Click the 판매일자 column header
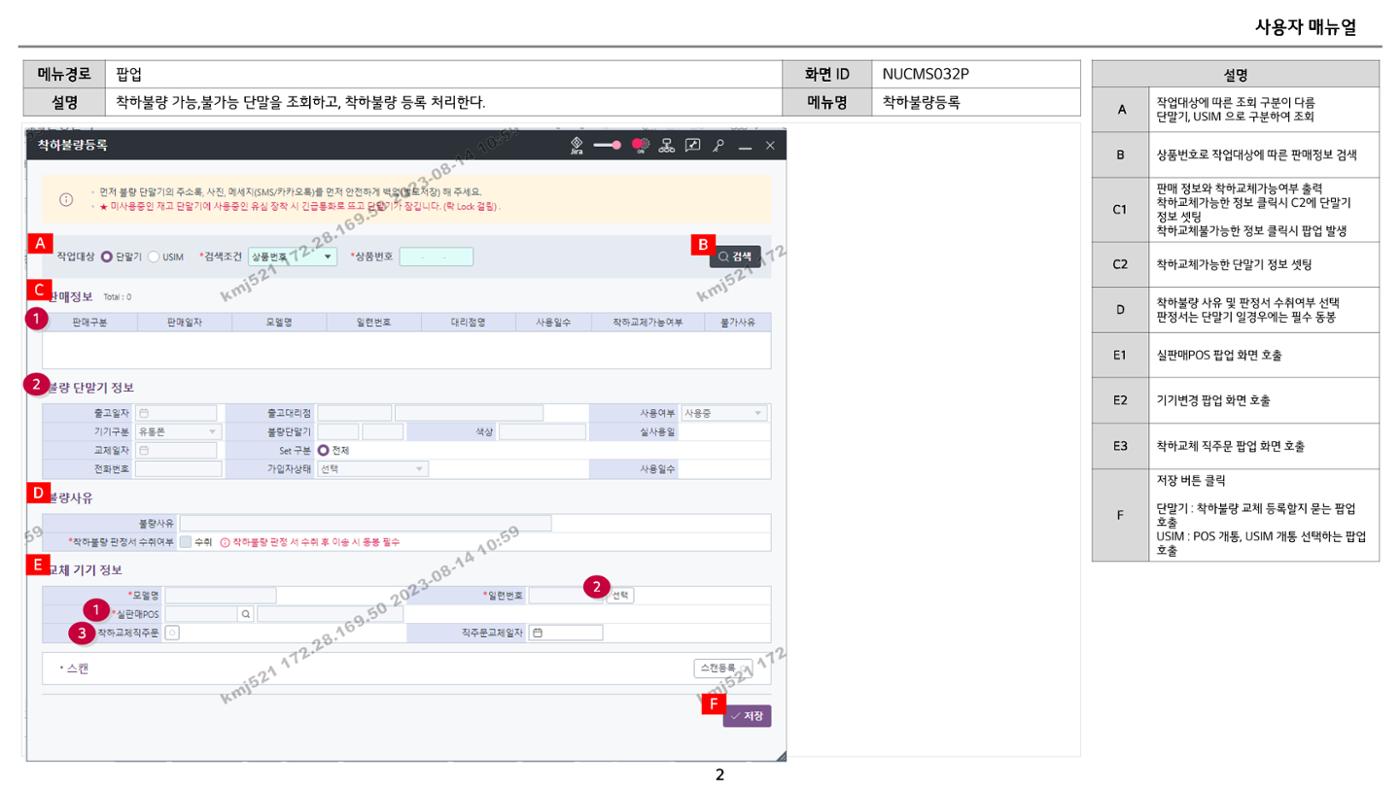The width and height of the screenshot is (1400, 788). coord(184,322)
